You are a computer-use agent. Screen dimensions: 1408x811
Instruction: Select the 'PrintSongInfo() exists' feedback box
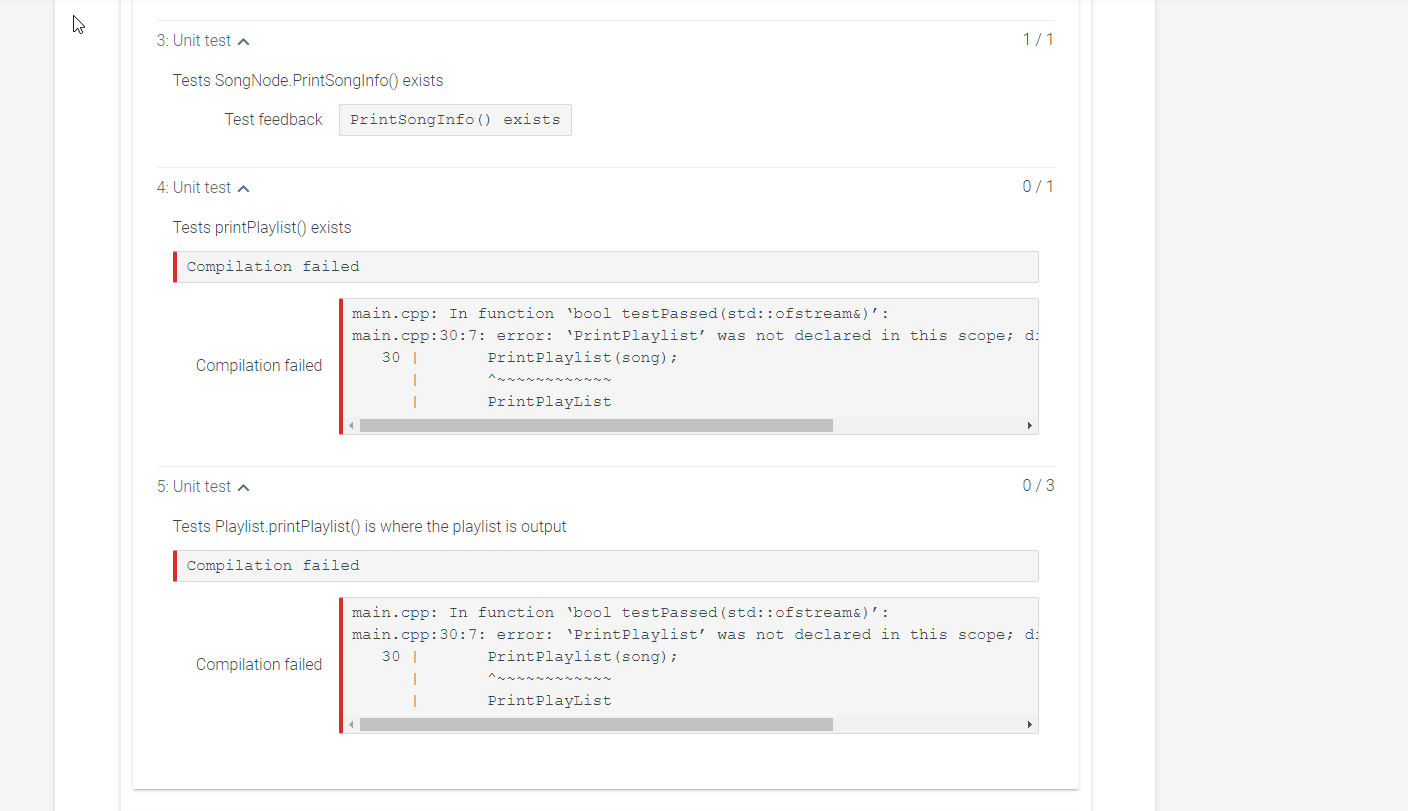pos(455,119)
